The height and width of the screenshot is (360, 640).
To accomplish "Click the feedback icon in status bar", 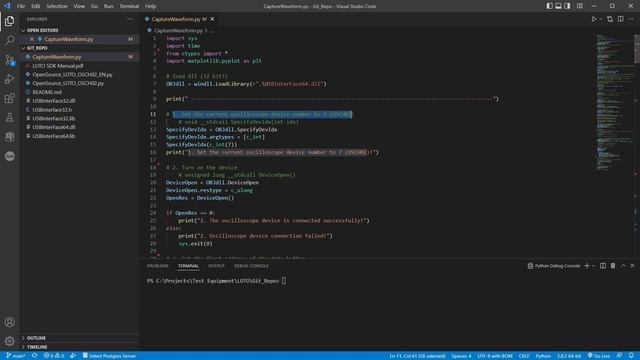I will [x=620, y=356].
